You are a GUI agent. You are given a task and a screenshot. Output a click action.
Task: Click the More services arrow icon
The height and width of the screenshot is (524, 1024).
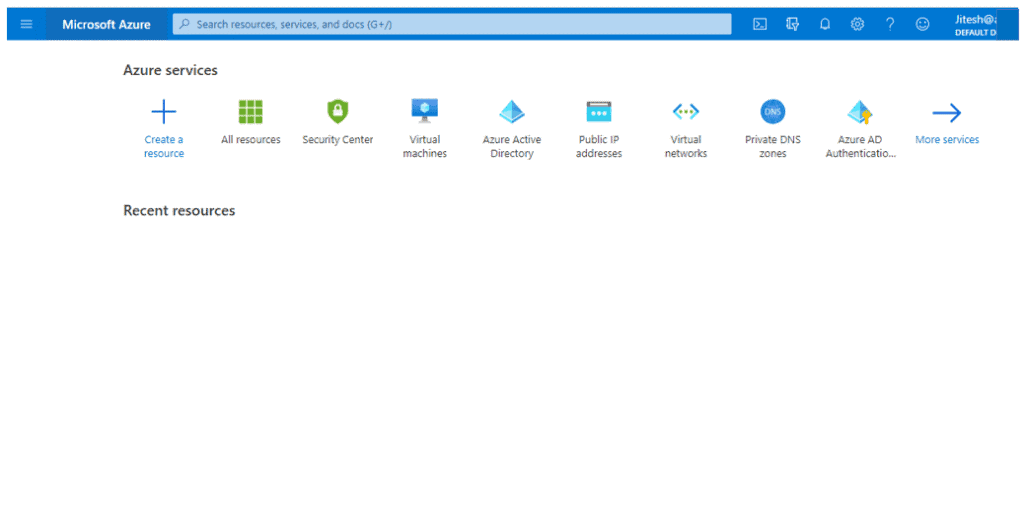pos(947,112)
